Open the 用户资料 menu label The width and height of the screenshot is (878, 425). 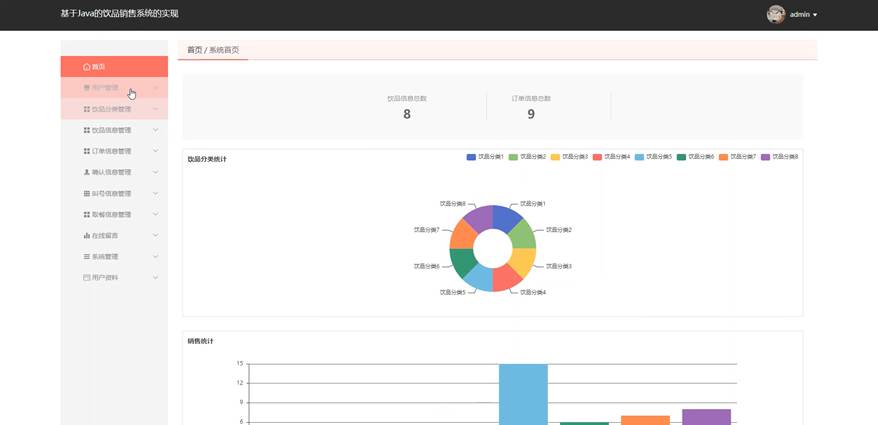coord(105,278)
